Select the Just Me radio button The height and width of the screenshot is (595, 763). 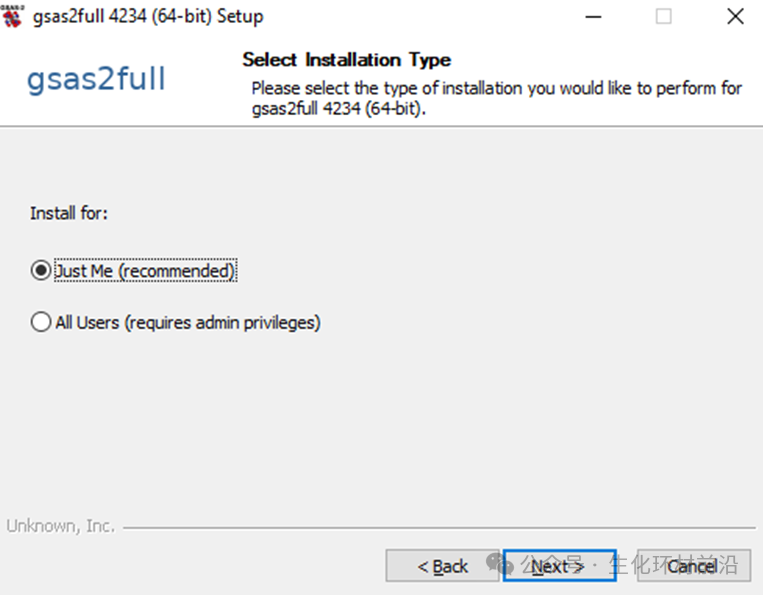tap(41, 271)
